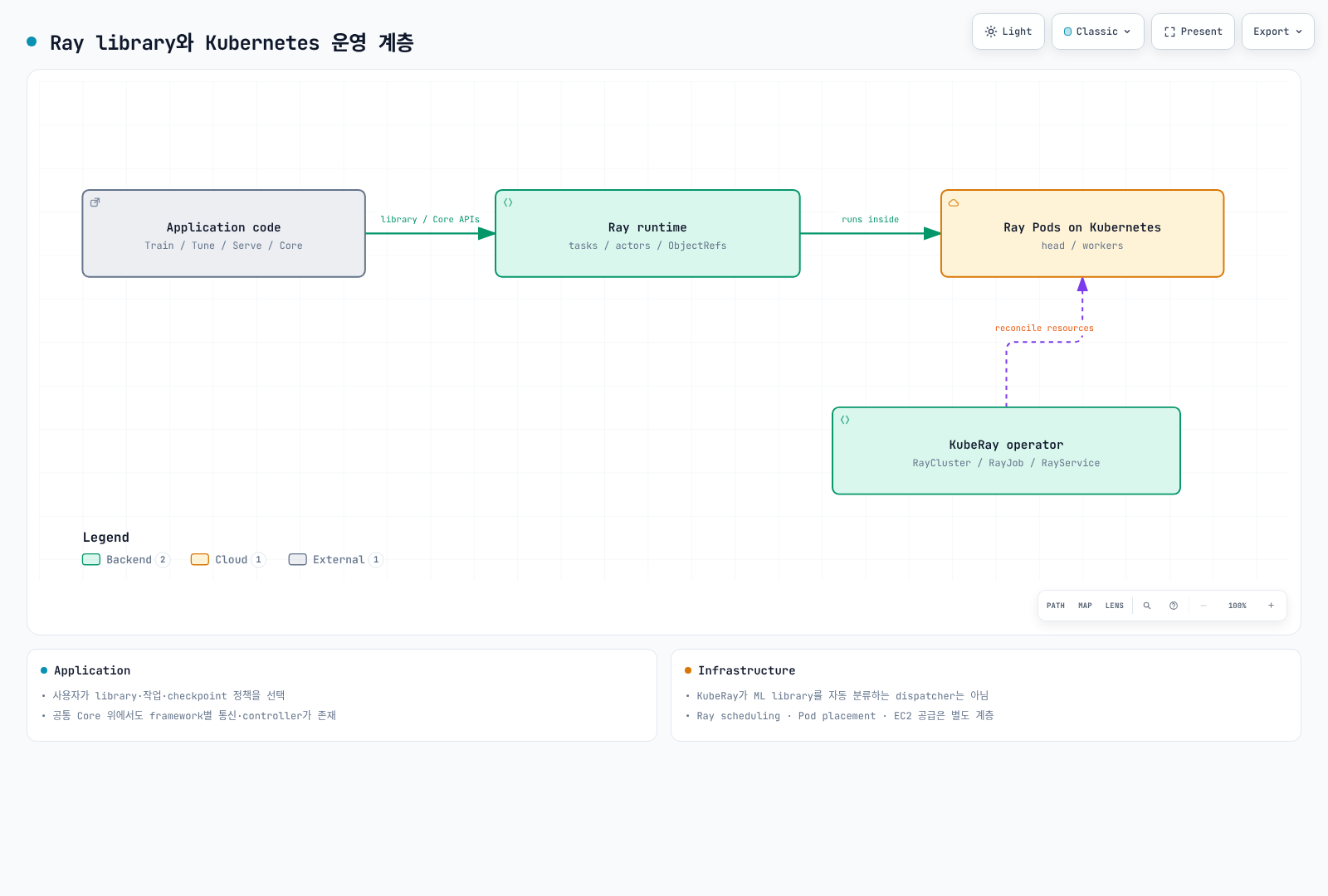The image size is (1328, 896).
Task: Select the Application code node
Action: [x=224, y=233]
